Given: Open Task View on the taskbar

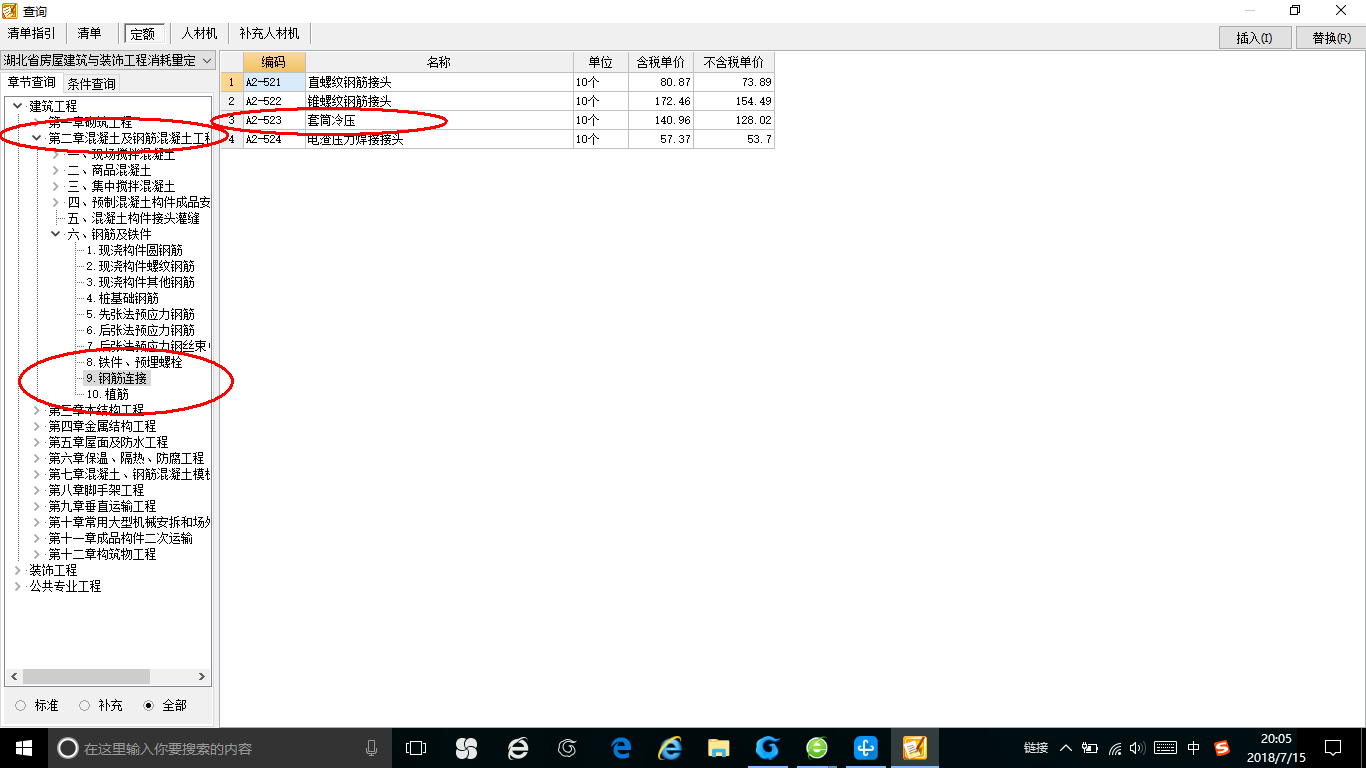Looking at the screenshot, I should pyautogui.click(x=416, y=748).
